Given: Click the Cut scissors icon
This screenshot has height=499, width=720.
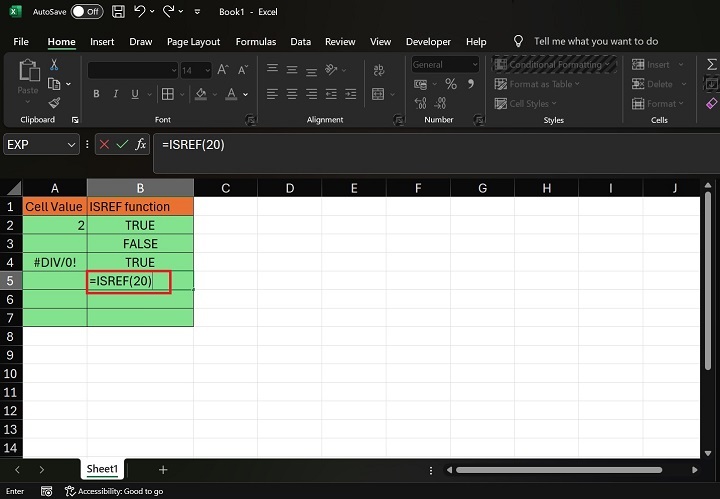Looking at the screenshot, I should 54,64.
